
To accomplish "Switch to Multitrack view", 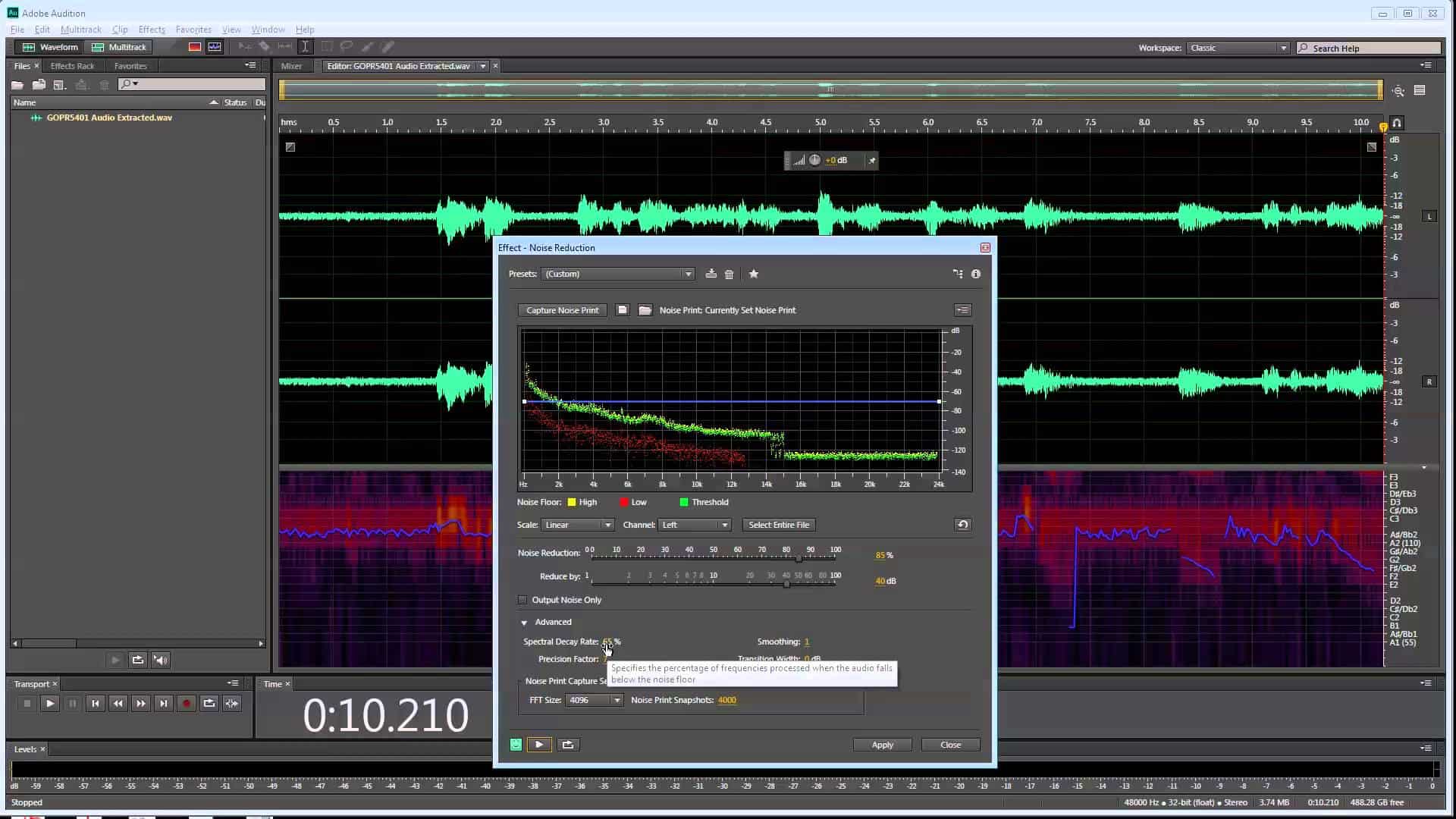I will click(x=119, y=47).
